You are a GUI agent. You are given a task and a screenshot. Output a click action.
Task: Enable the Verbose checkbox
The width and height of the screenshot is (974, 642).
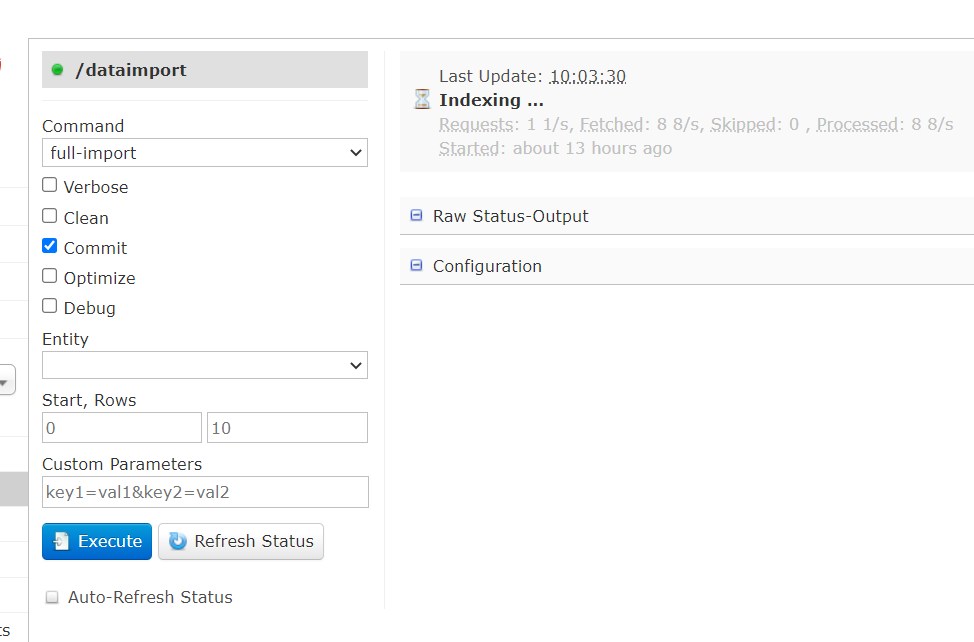[x=50, y=185]
